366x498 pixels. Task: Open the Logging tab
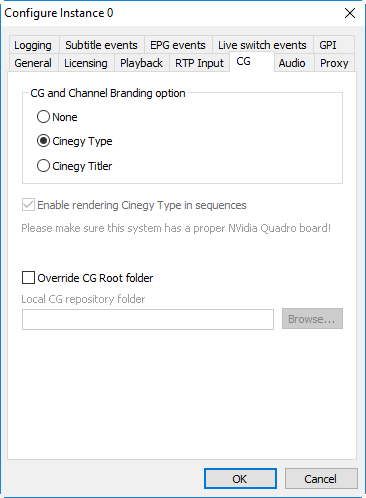pos(33,45)
